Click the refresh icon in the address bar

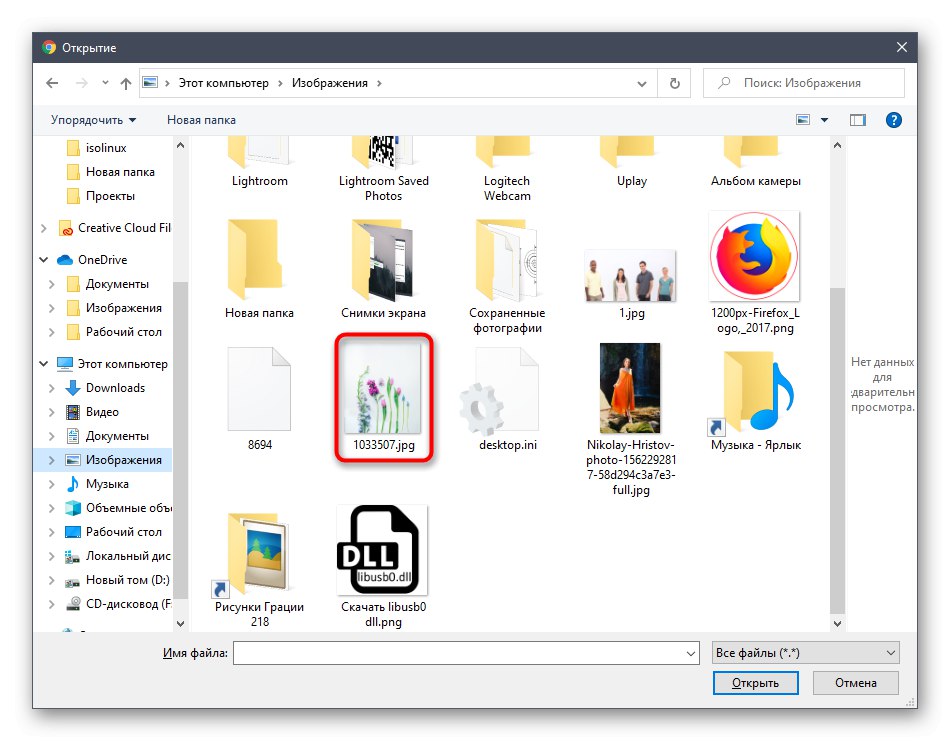[x=673, y=83]
